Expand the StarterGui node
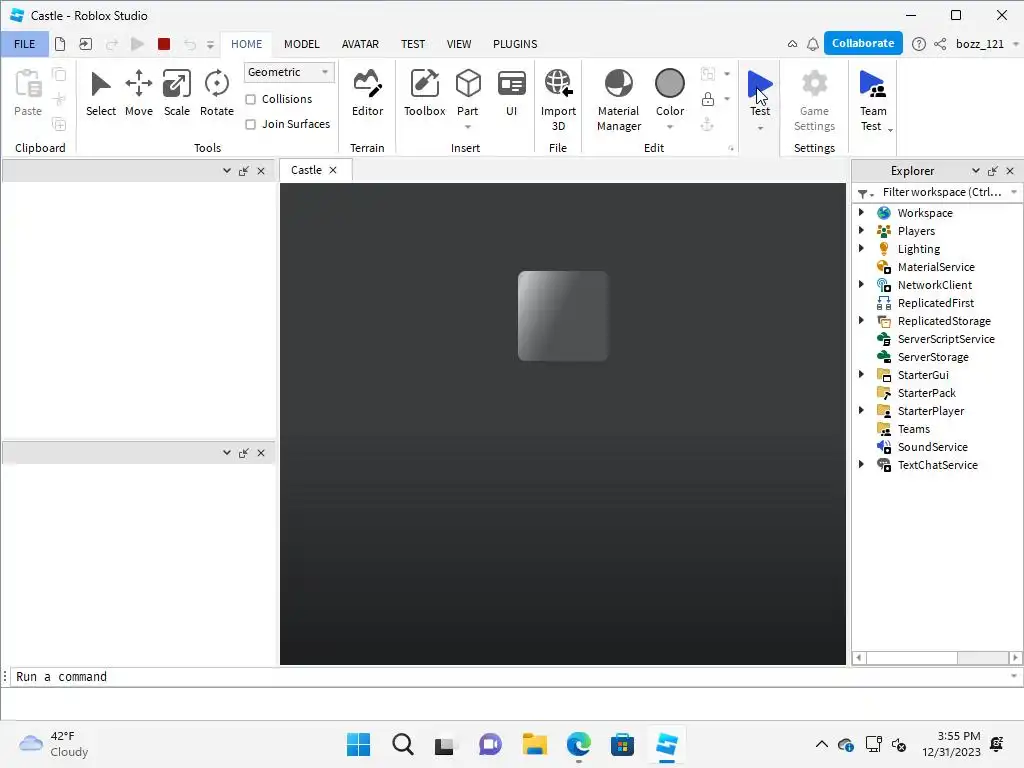This screenshot has height=768, width=1024. (x=861, y=374)
